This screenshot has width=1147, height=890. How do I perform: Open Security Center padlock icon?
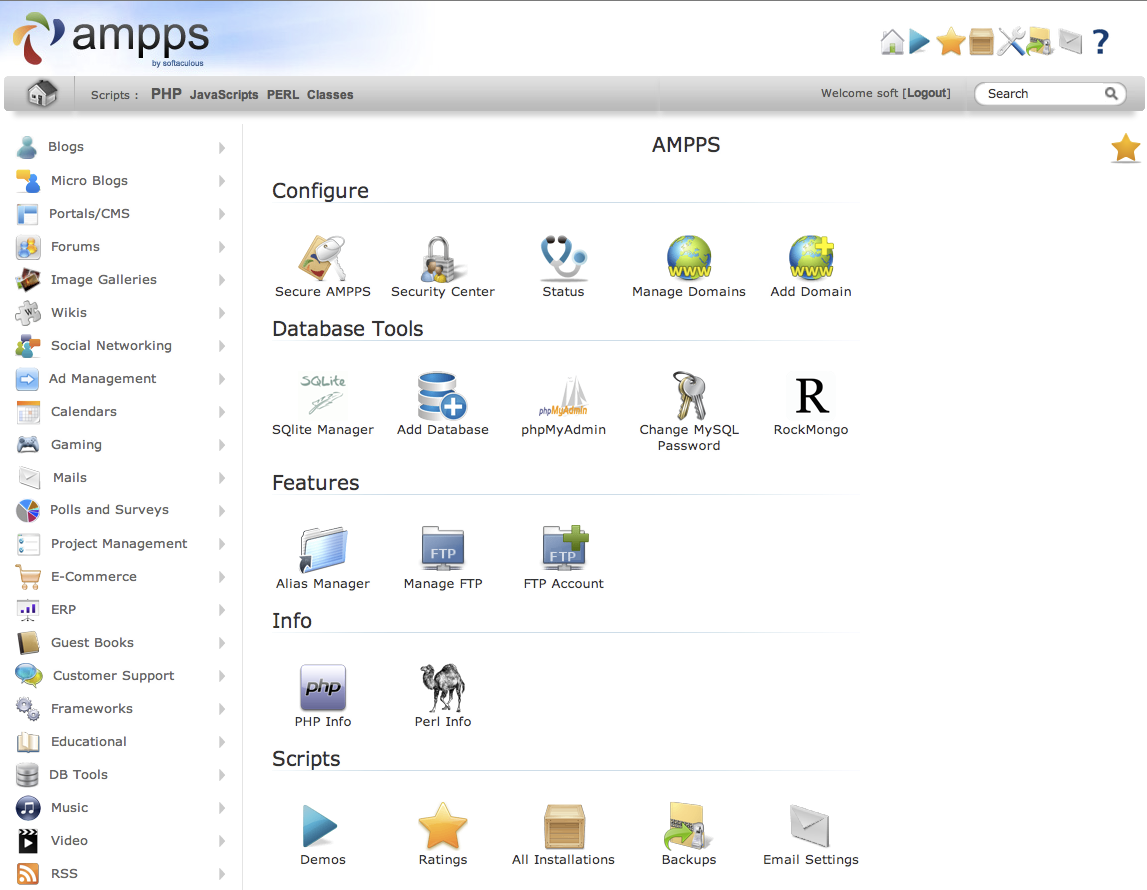coord(442,259)
